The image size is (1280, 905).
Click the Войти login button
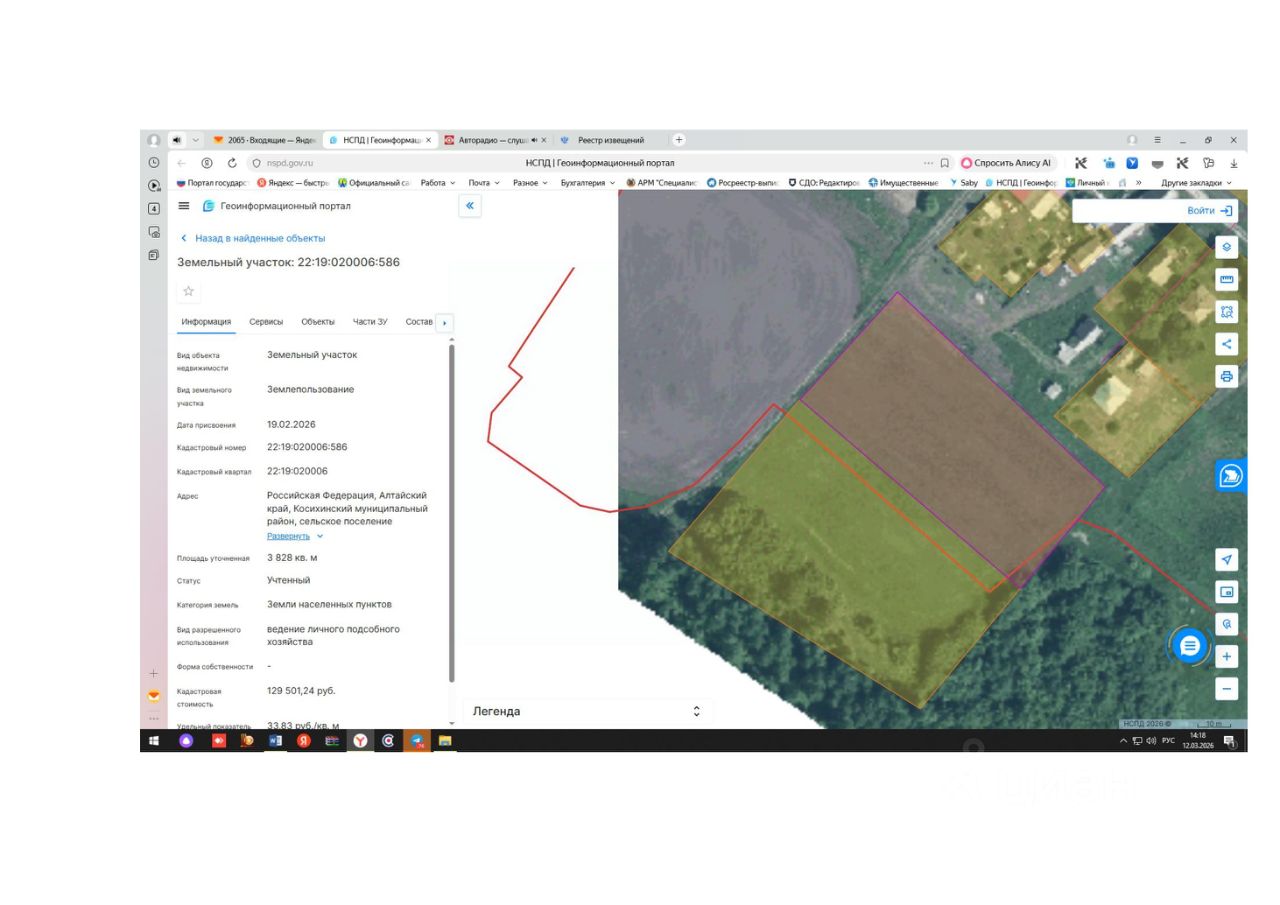coord(1210,211)
